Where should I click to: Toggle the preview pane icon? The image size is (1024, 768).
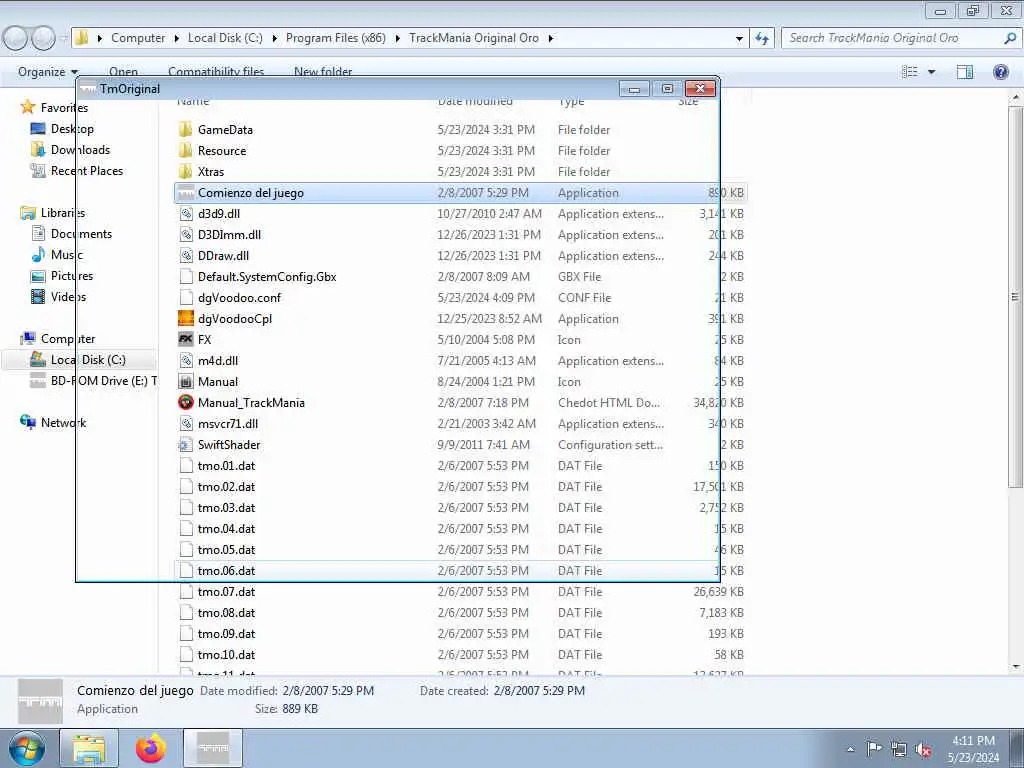click(x=965, y=72)
